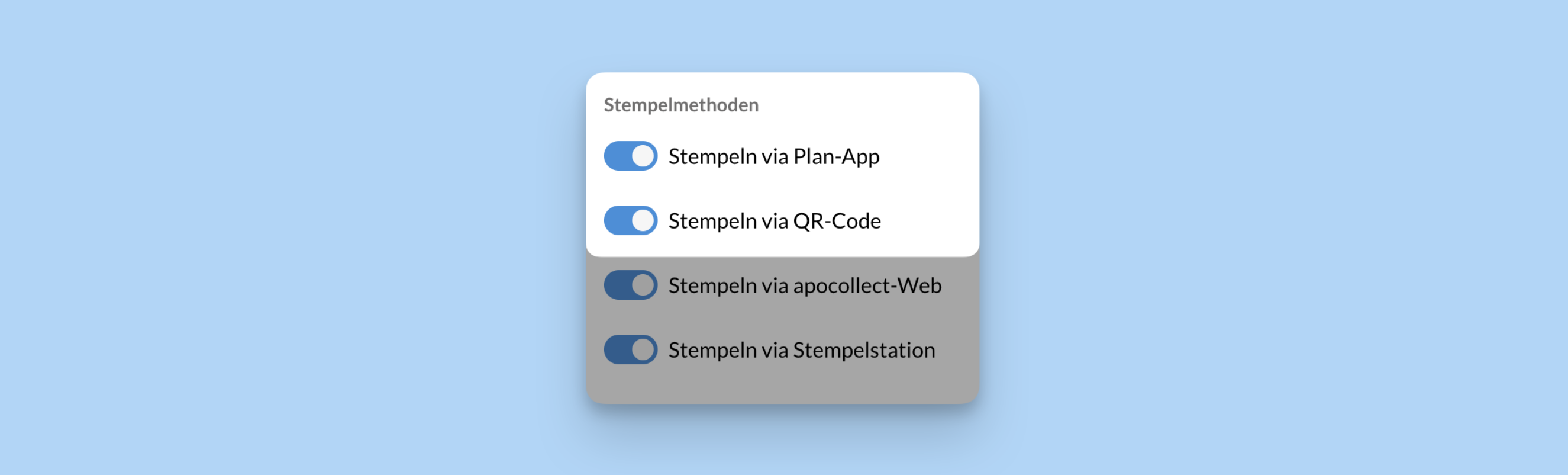
Task: Click blue track of QR-Code switch
Action: point(616,220)
